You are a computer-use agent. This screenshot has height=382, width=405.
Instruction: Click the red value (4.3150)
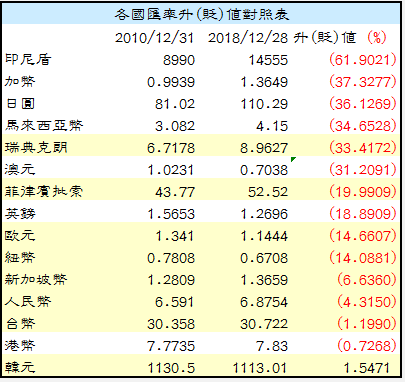tap(367, 302)
